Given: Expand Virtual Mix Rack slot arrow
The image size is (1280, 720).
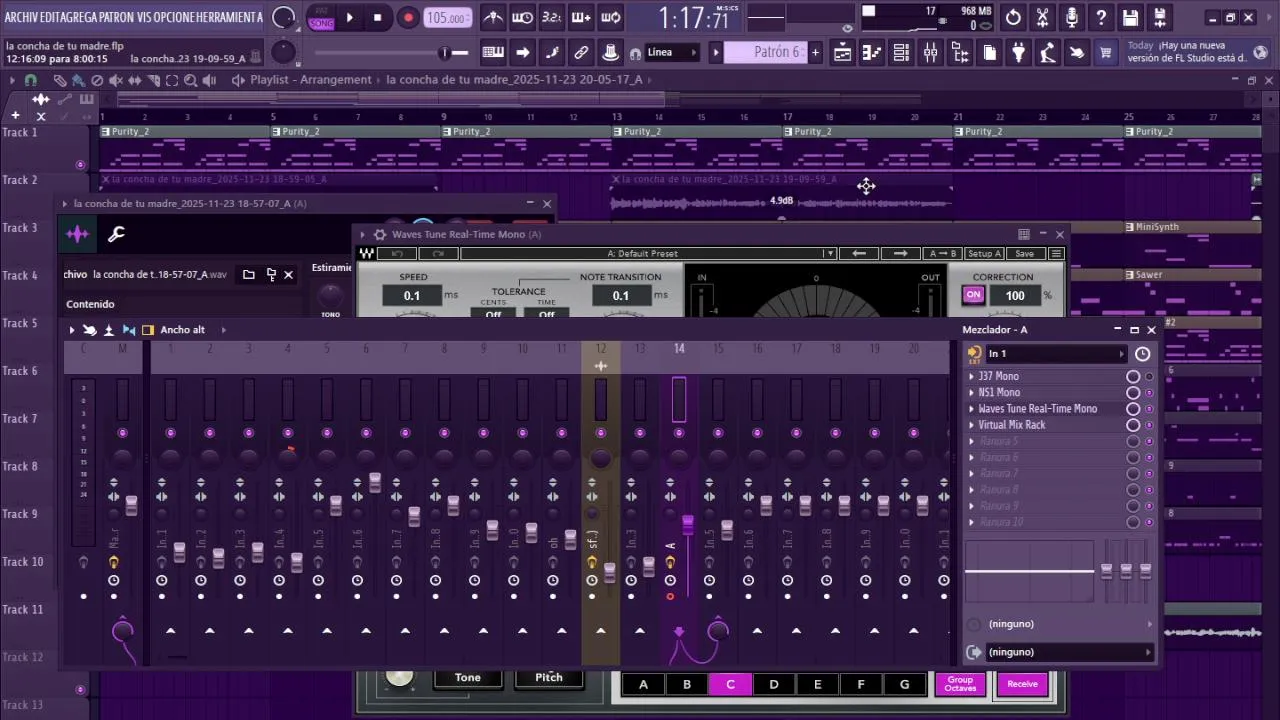Looking at the screenshot, I should [x=971, y=425].
